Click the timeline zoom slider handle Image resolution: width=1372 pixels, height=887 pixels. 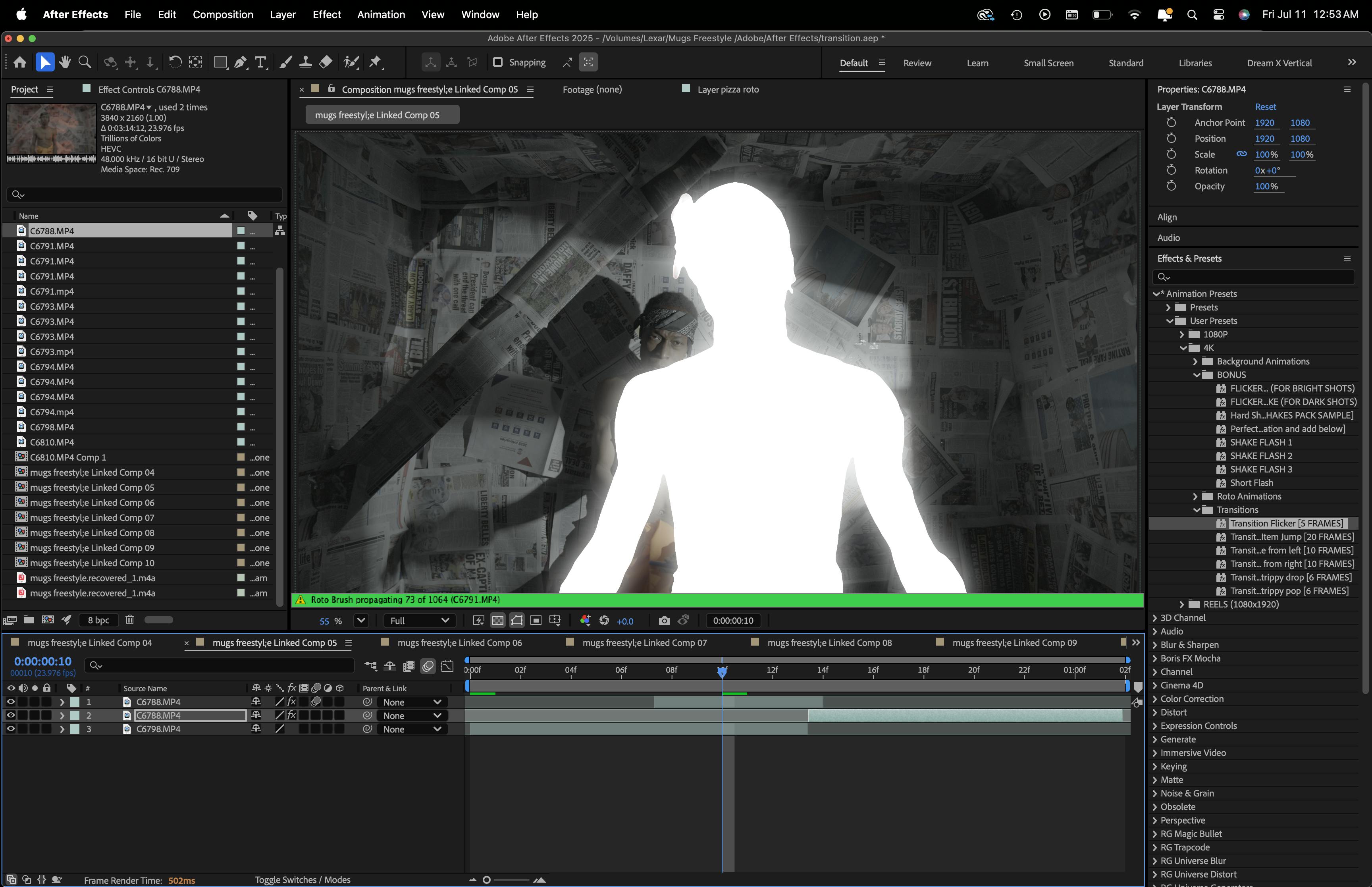click(486, 879)
